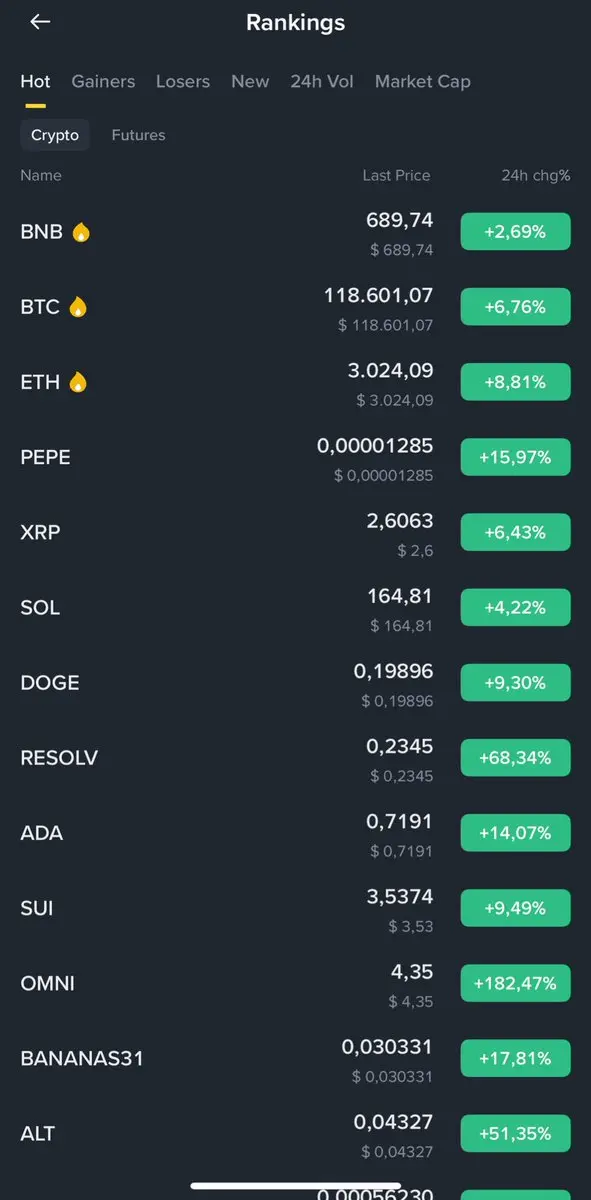
Task: Sort by 24h chg% column header
Action: [x=536, y=175]
